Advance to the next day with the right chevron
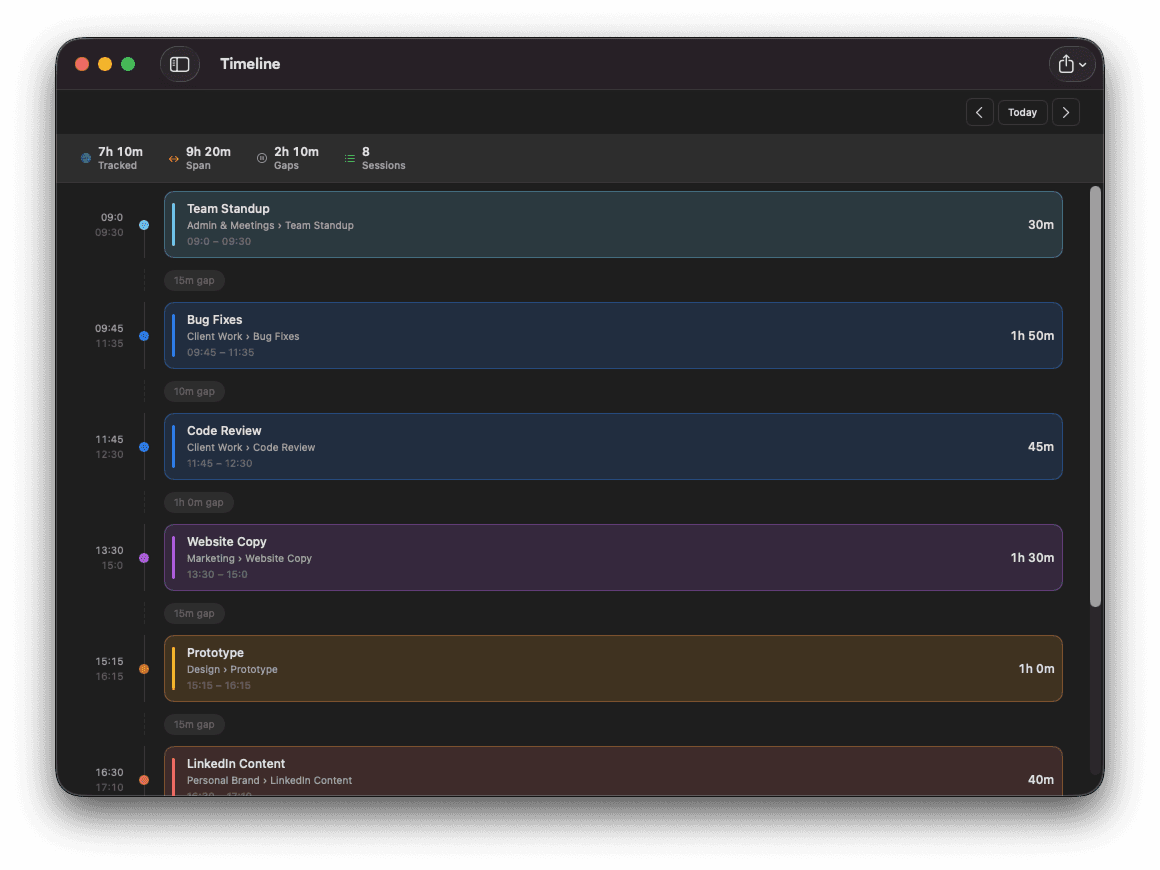The width and height of the screenshot is (1160, 870). (1065, 112)
